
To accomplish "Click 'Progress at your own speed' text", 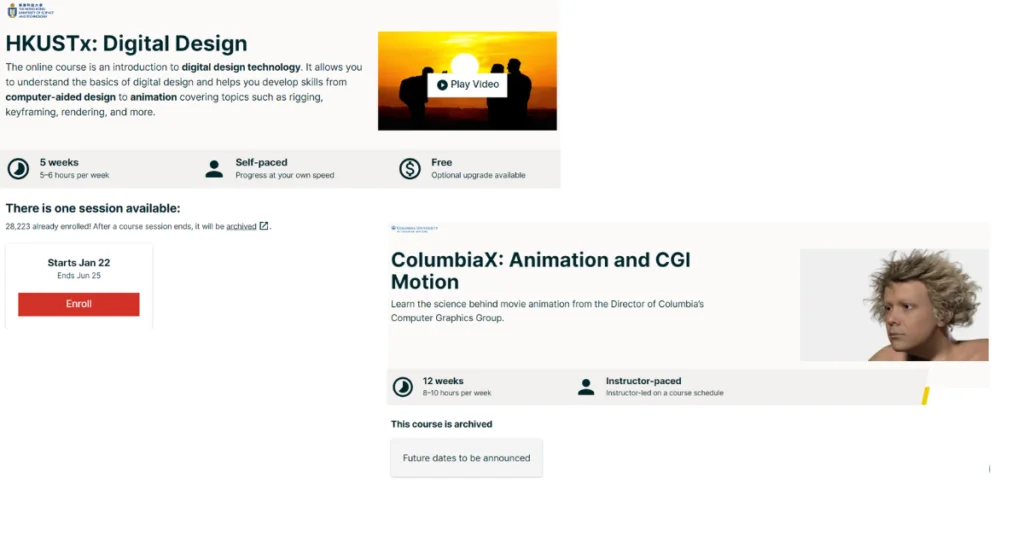I will tap(285, 176).
